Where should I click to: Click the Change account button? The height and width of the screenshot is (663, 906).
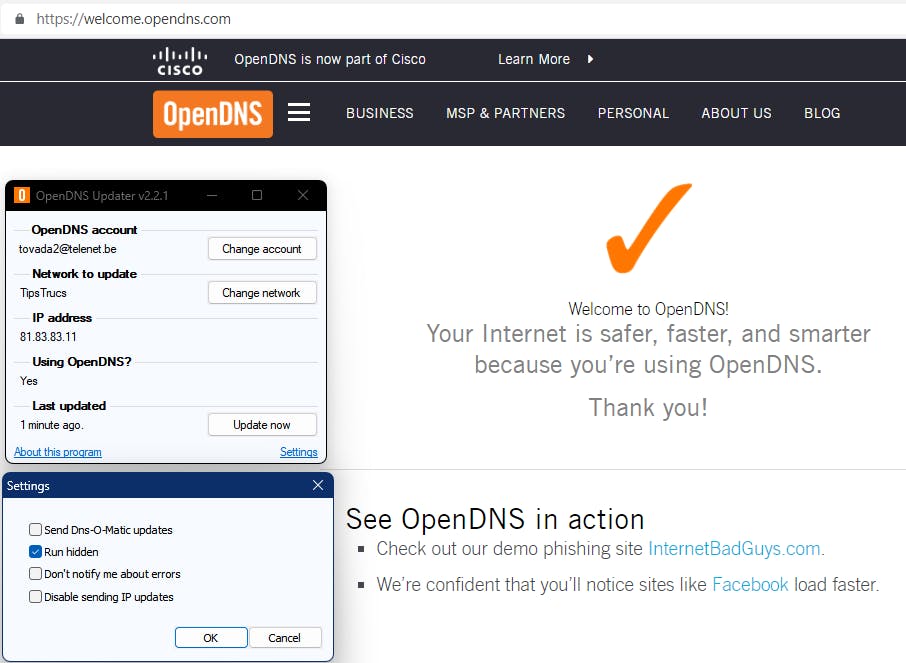(x=262, y=249)
